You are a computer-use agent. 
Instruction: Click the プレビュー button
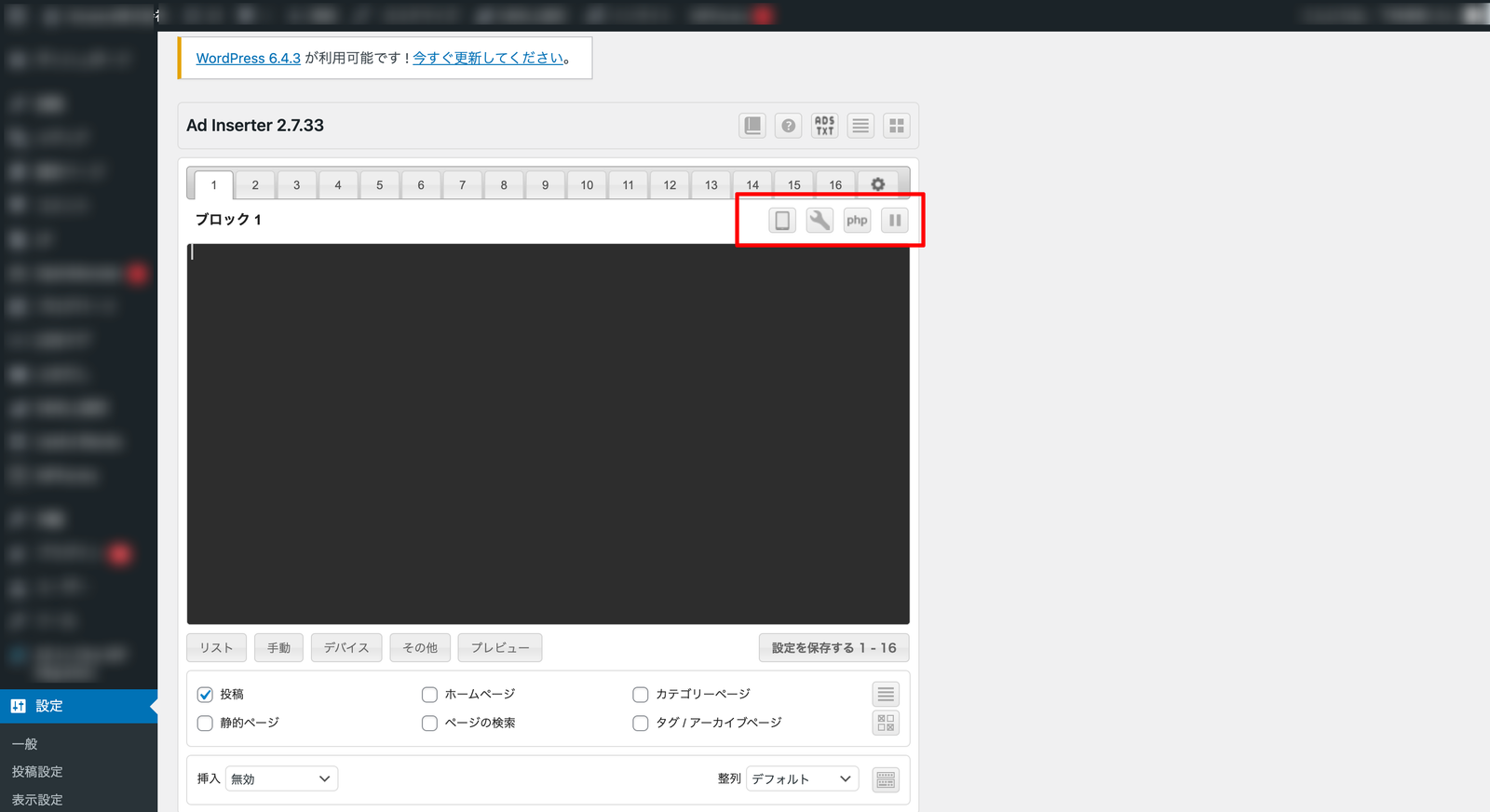pyautogui.click(x=500, y=648)
